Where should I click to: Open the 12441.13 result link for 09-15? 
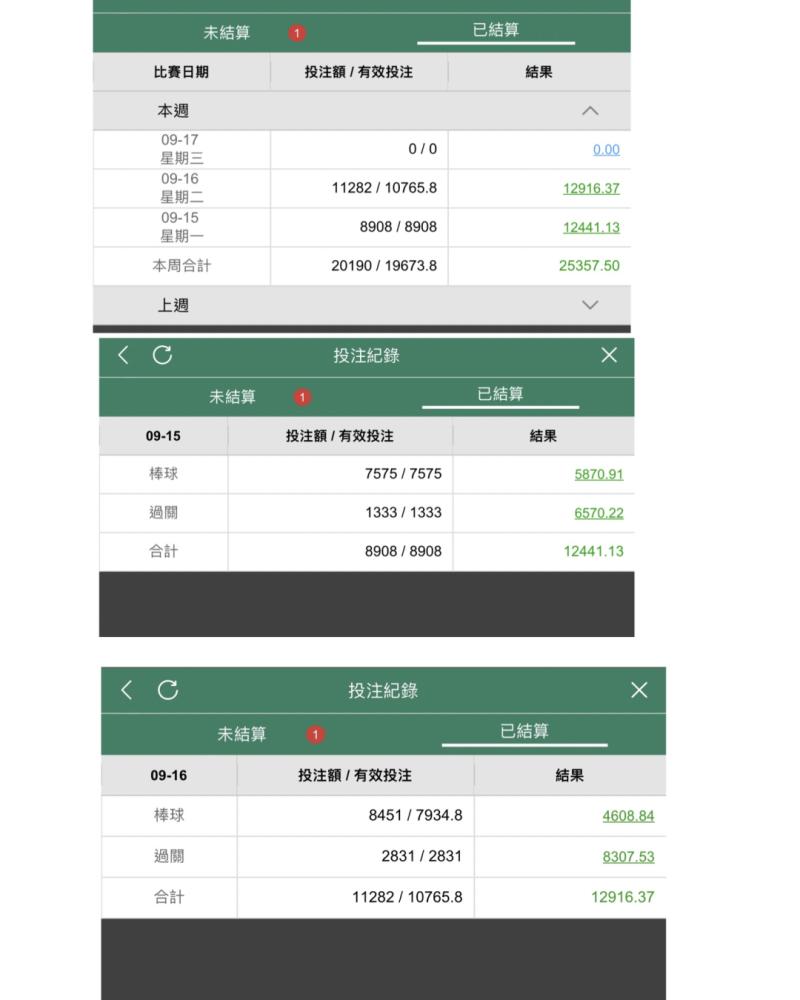591,227
